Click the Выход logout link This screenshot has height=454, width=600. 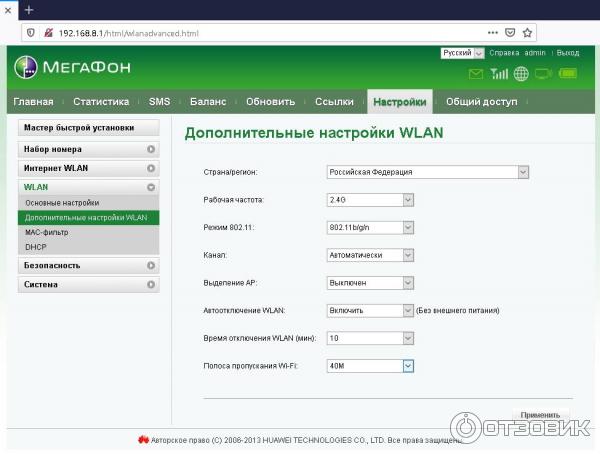pyautogui.click(x=567, y=52)
